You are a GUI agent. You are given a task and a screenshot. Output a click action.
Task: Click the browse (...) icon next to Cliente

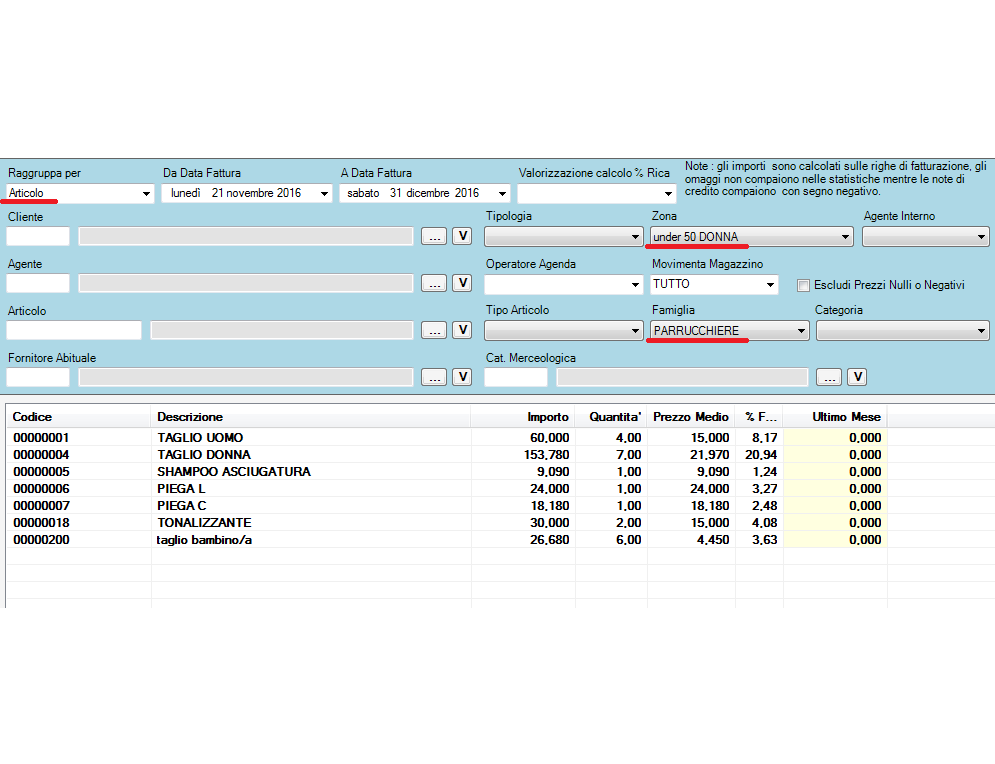tap(434, 236)
